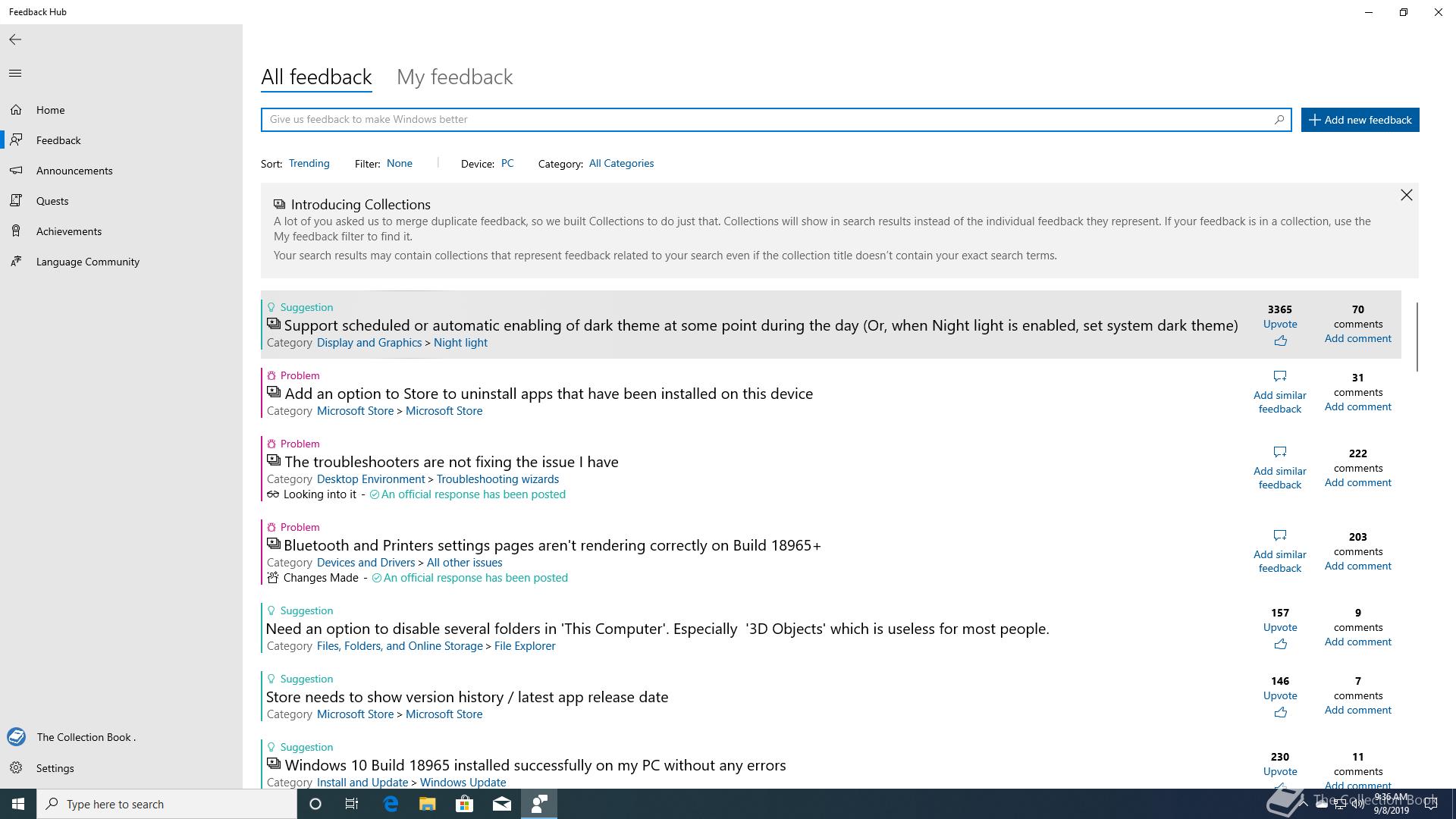Add similar feedback for Bluetooth and Printers problem

[1280, 552]
